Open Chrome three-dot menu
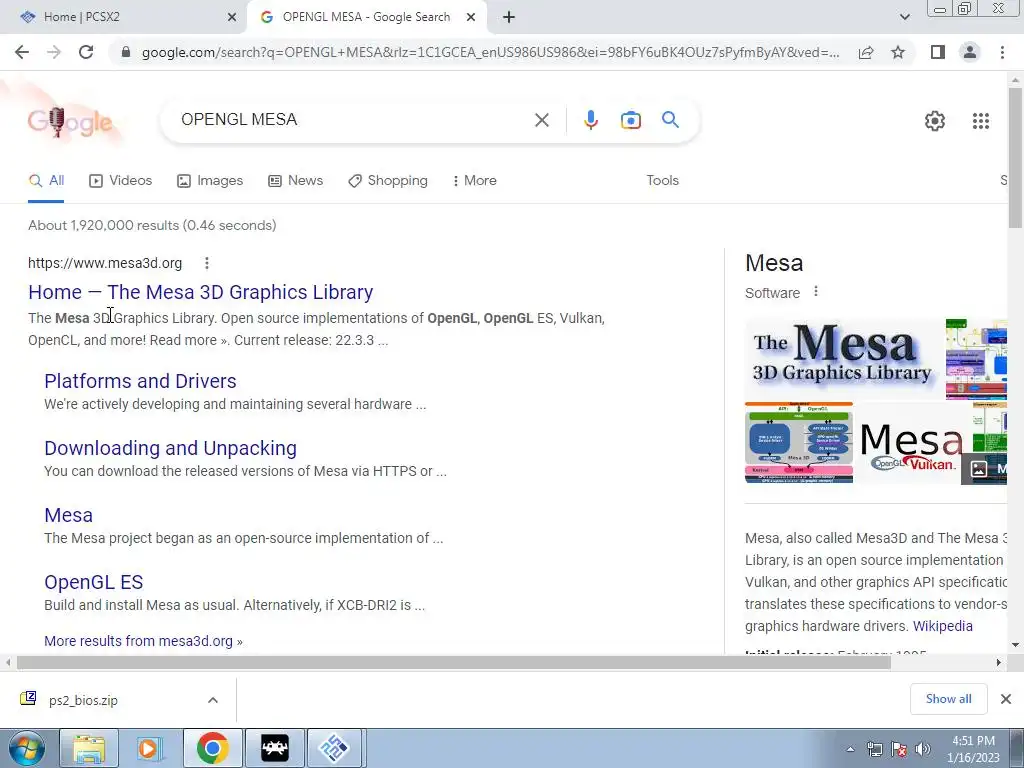Screen dimensions: 1024x768 point(1002,52)
